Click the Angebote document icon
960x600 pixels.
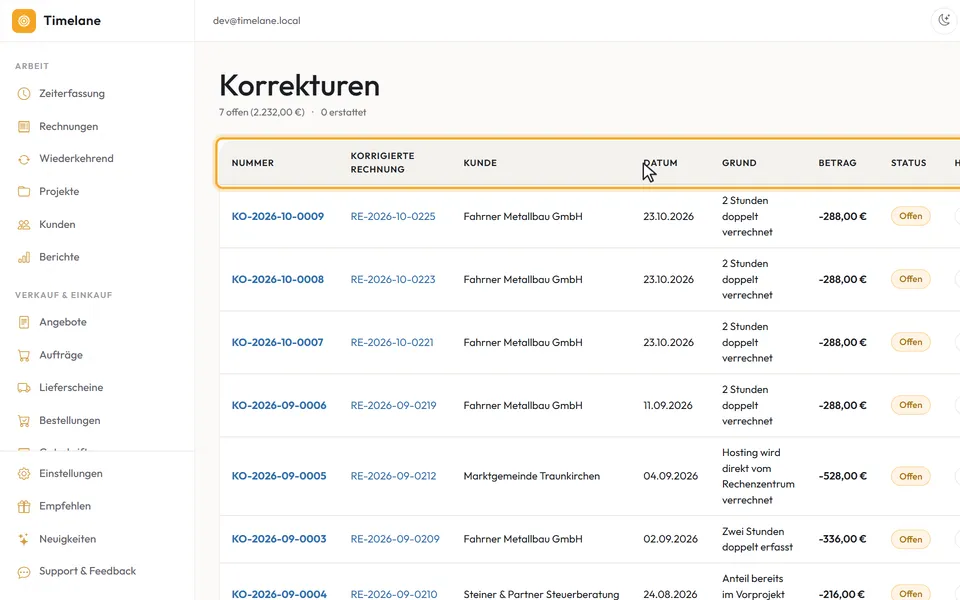tap(24, 322)
